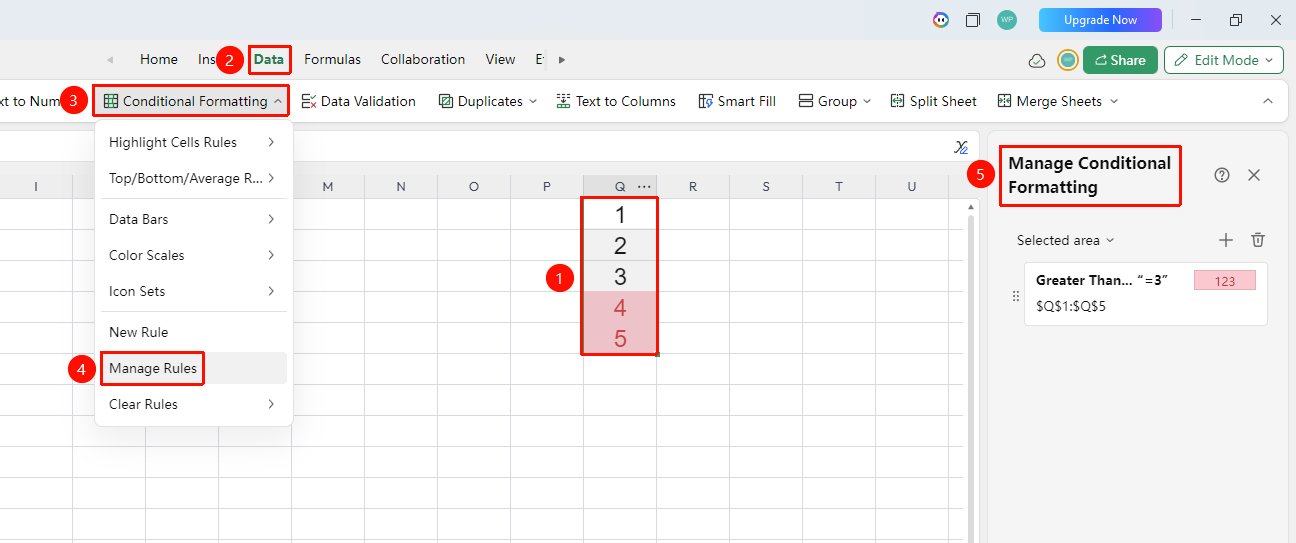Image resolution: width=1296 pixels, height=543 pixels.
Task: Click Split Sheet
Action: coord(933,101)
